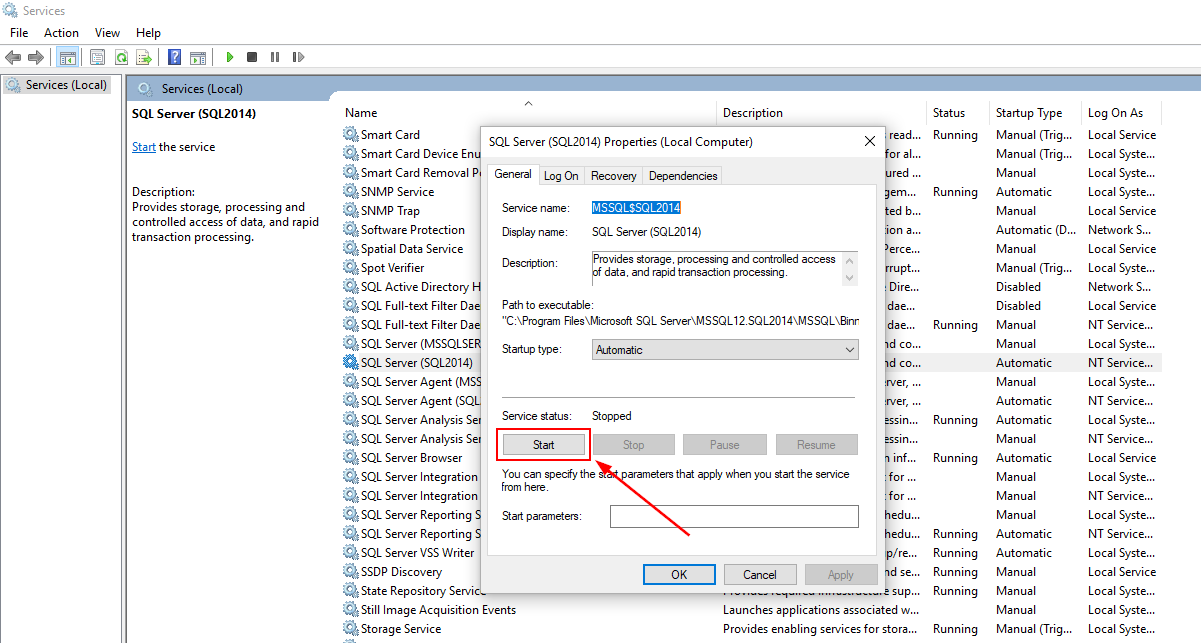
Task: Click the gear icon beside SSDP Discovery
Action: (x=350, y=571)
